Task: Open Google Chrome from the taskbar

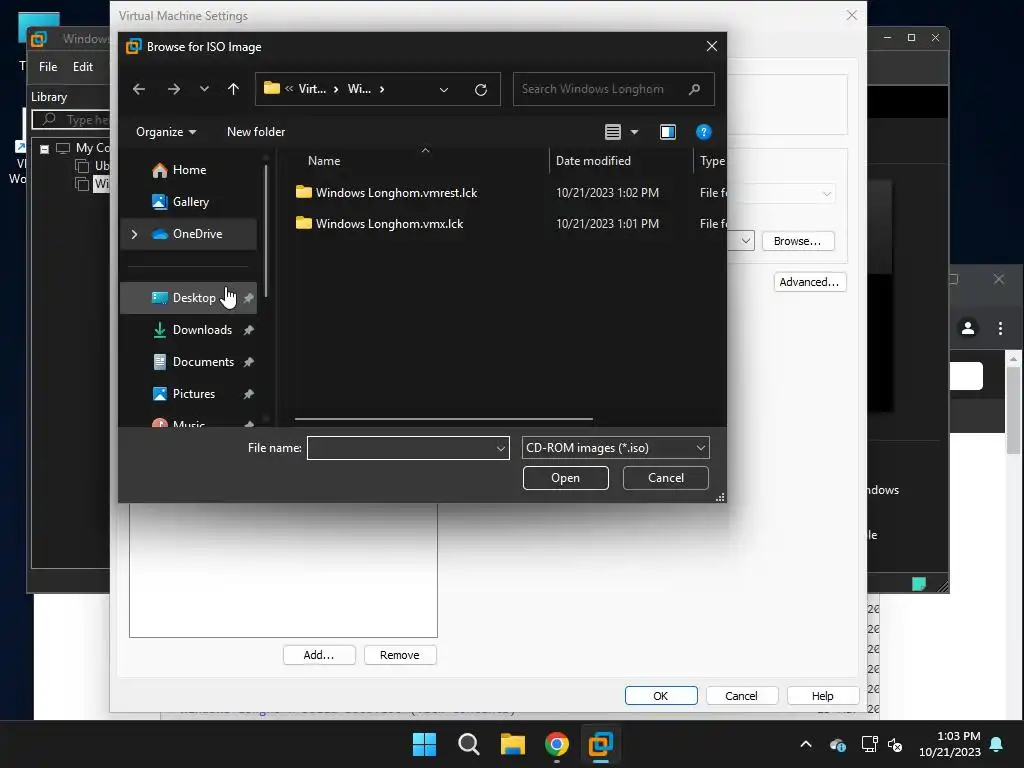Action: pos(556,744)
